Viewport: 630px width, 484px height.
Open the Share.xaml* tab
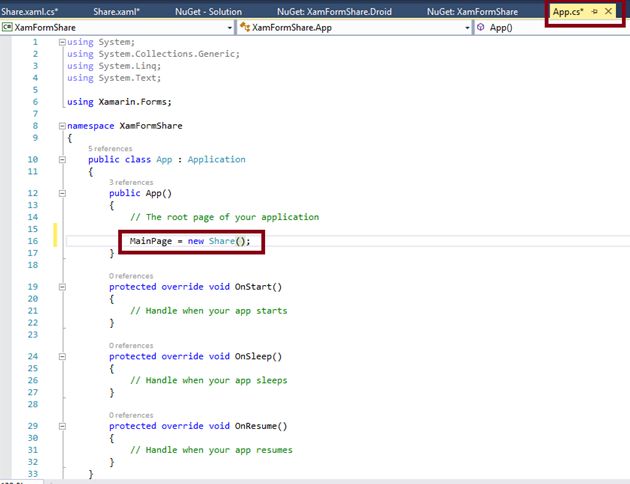point(117,12)
